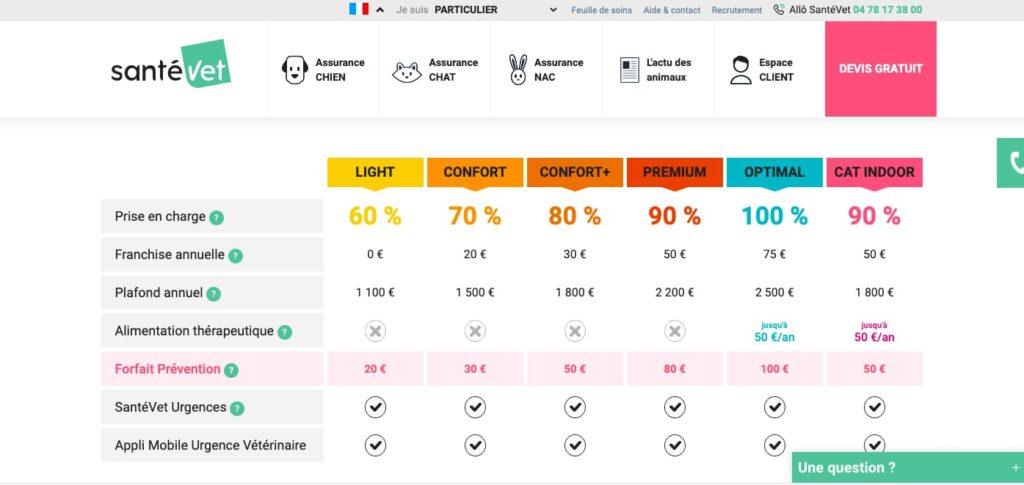Click the PREMIUM Appli Mobile Urgence checkmark
The height and width of the screenshot is (485, 1024).
(x=675, y=445)
